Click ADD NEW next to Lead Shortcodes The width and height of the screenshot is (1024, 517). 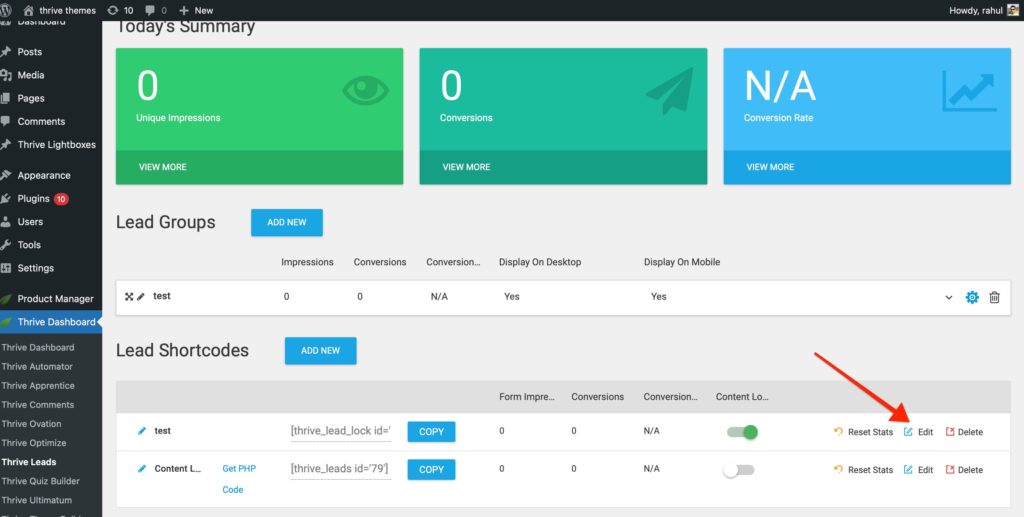pyautogui.click(x=320, y=351)
